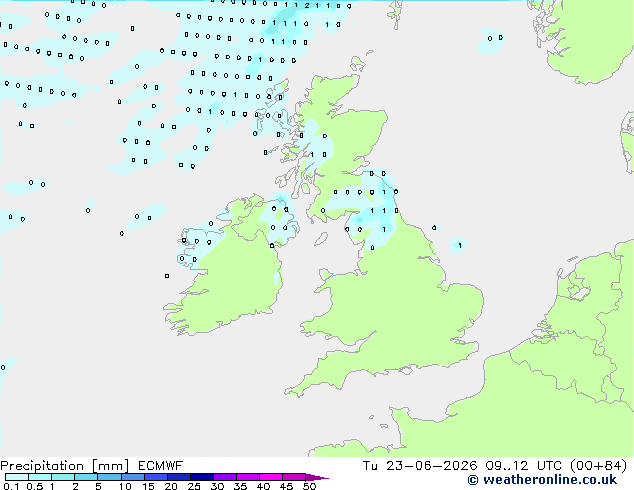Click the 'Precipitation [mm]' title text
Viewport: 634px width, 490px height.
tap(65, 466)
